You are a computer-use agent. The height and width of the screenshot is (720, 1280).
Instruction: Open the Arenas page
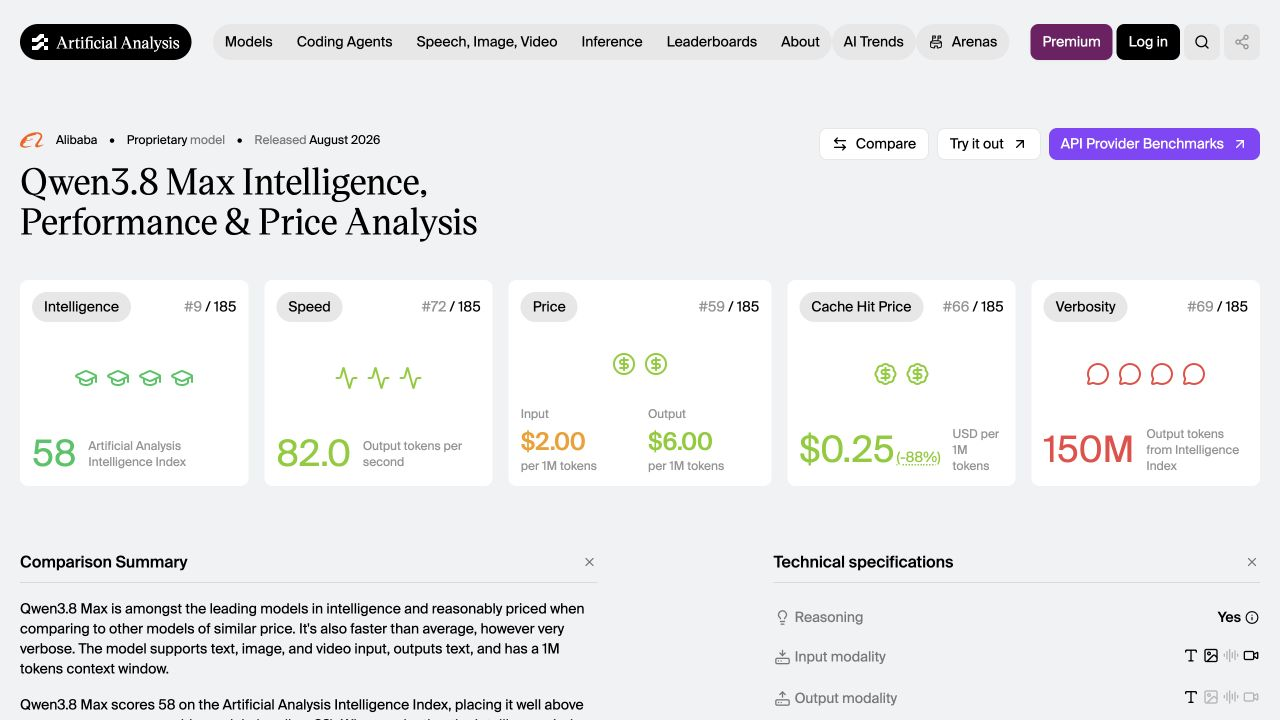963,42
